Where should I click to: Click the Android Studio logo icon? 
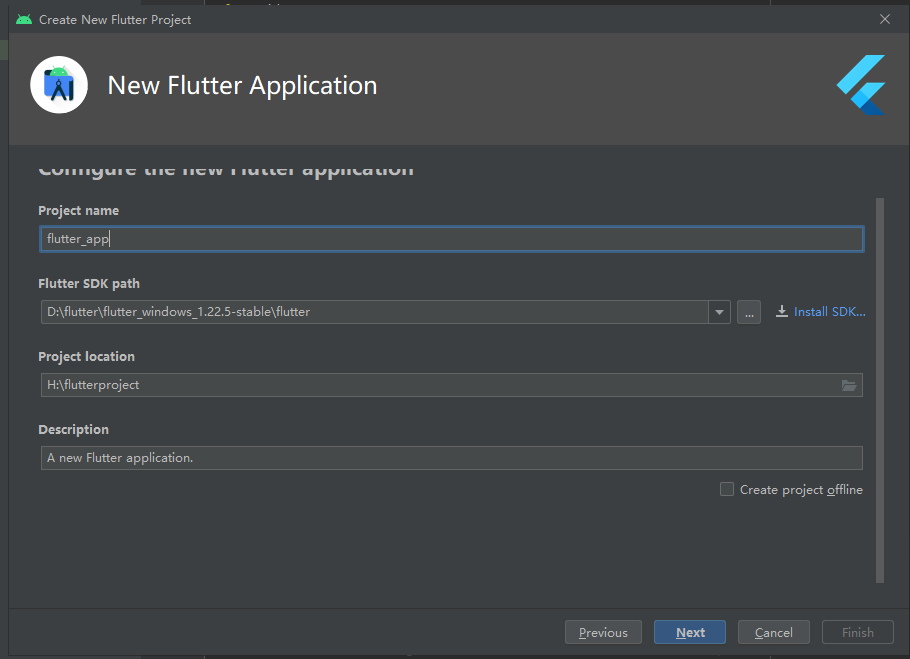coord(59,85)
